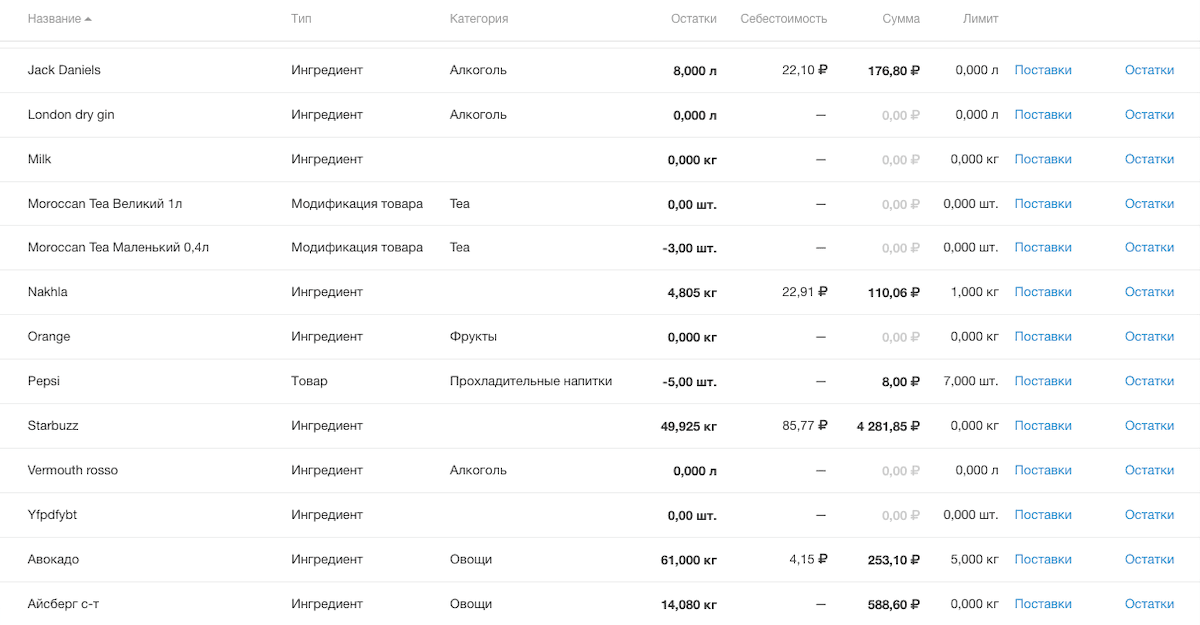Open Остатки link for Vermouth rosso
Screen dimensions: 1200x625
tap(1149, 470)
